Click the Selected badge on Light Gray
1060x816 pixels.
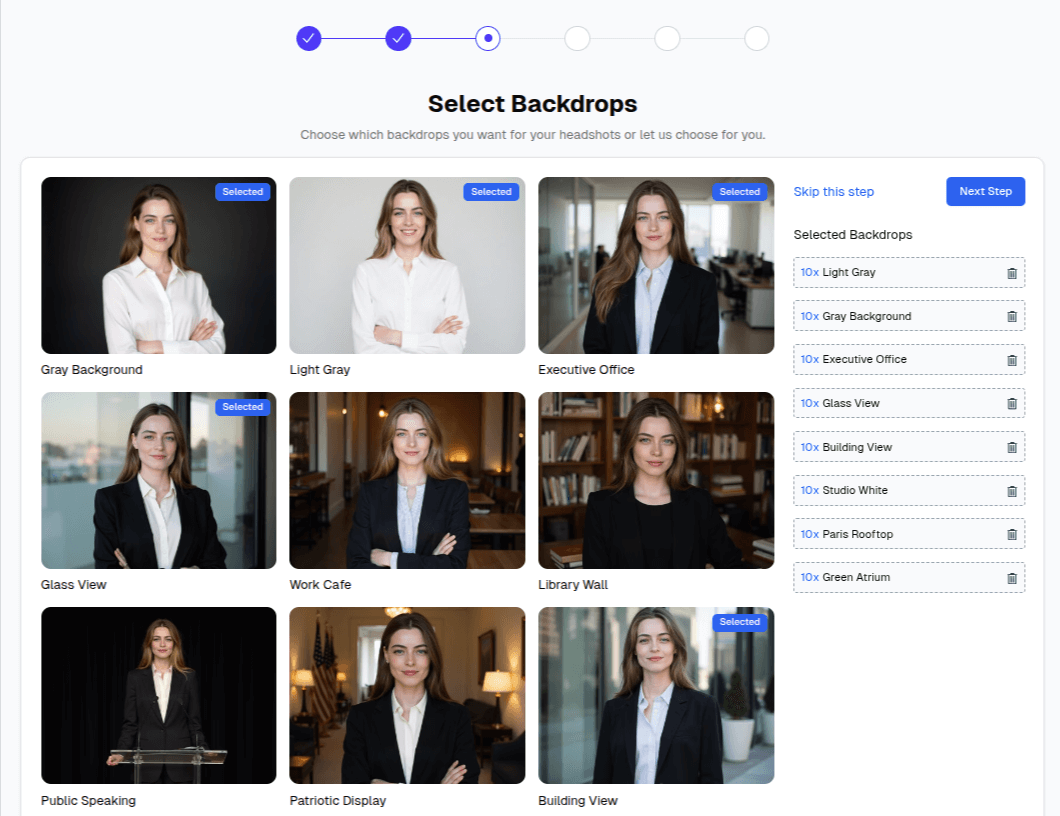pos(491,192)
